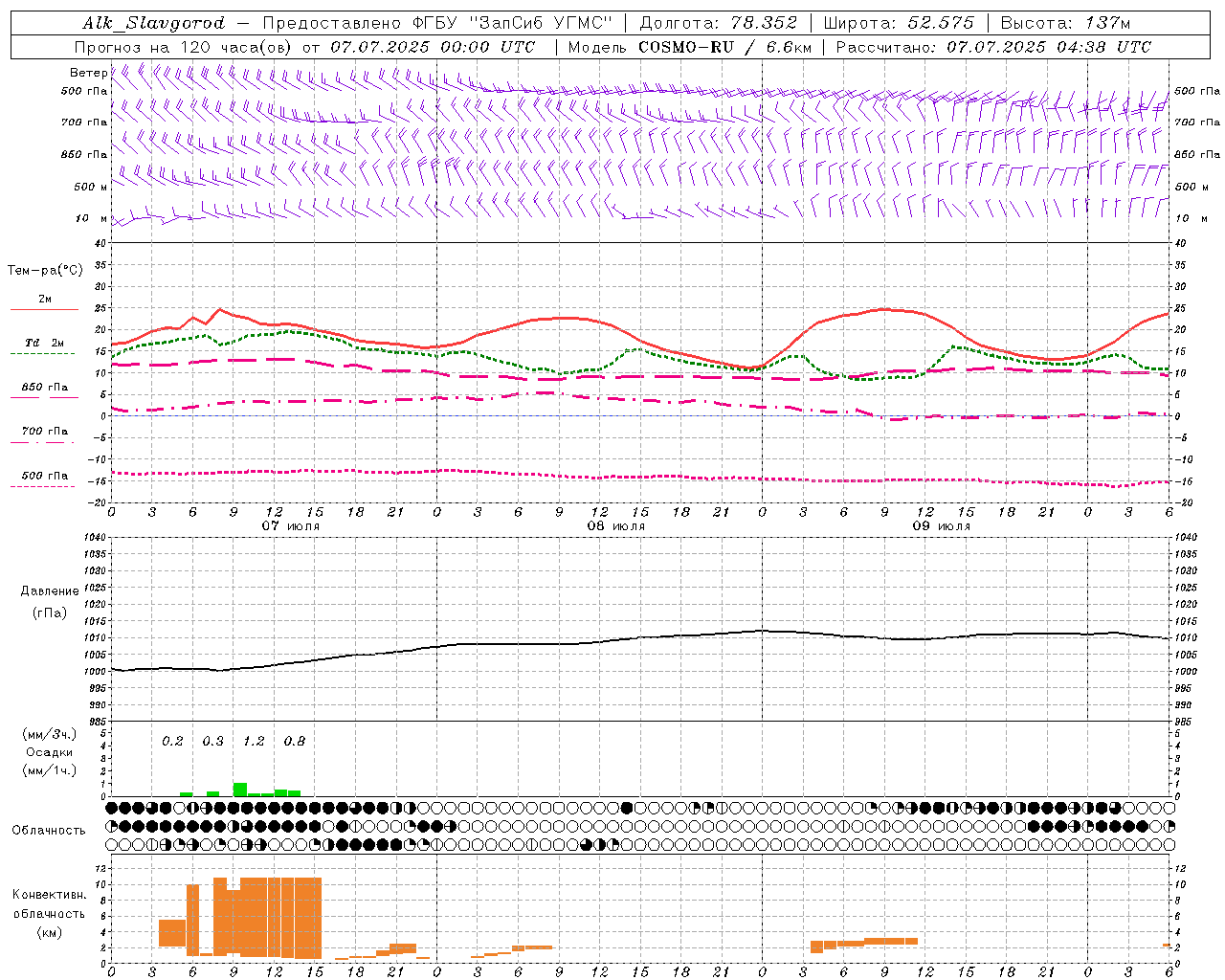The height and width of the screenshot is (980, 1225).
Task: Click the tallest green precipitation bar
Action: pyautogui.click(x=240, y=790)
